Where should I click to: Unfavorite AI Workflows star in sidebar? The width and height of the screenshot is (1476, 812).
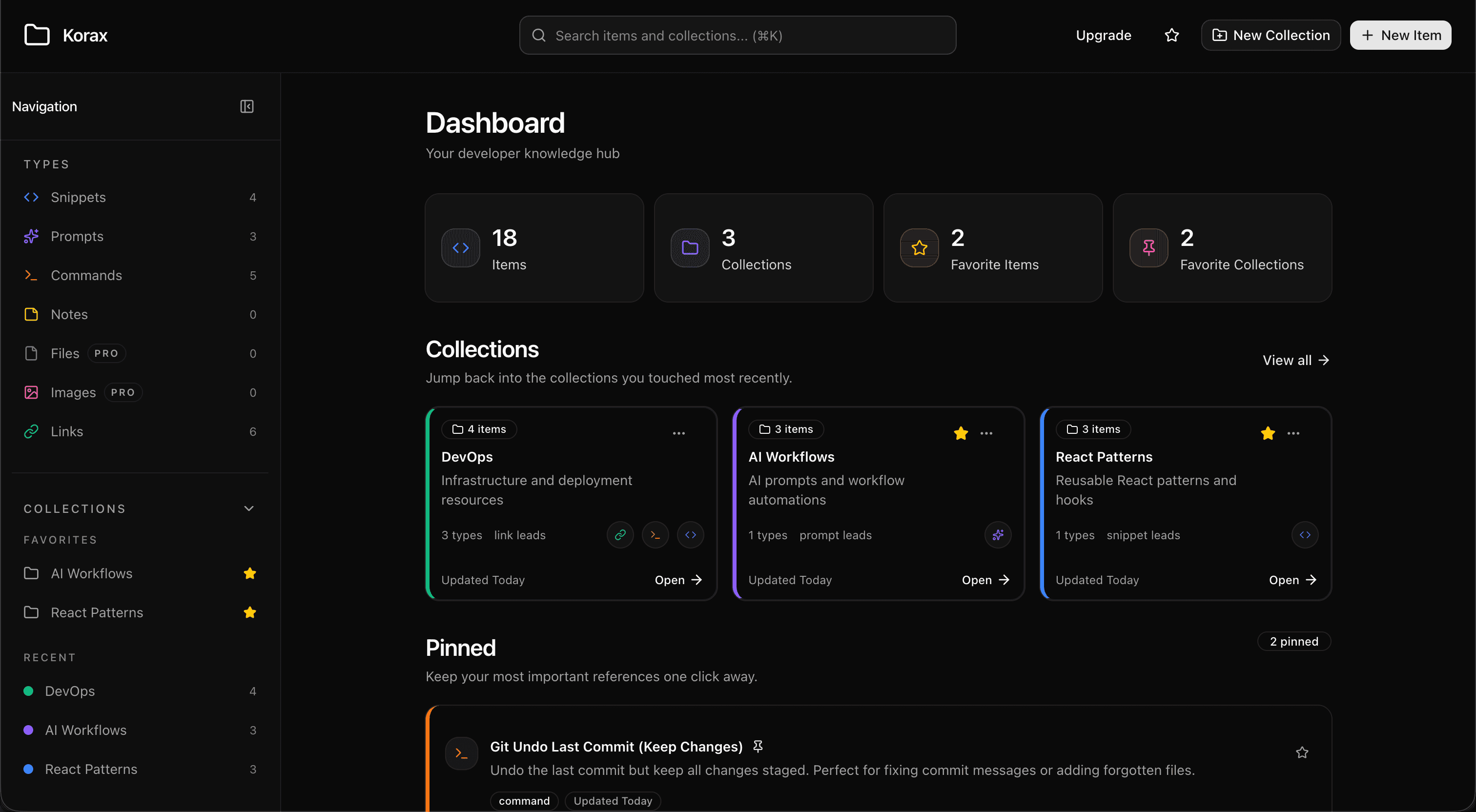[x=250, y=573]
